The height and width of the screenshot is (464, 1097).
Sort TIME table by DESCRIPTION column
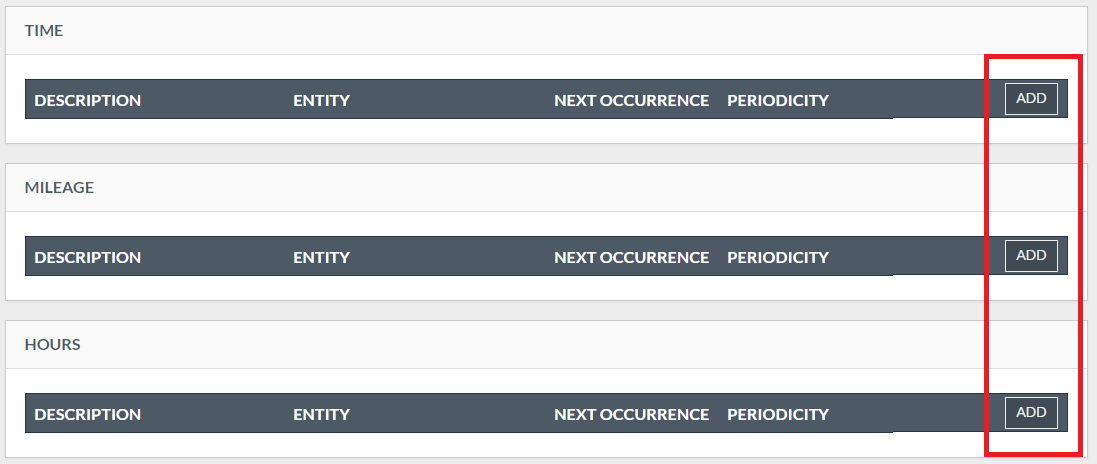coord(88,100)
